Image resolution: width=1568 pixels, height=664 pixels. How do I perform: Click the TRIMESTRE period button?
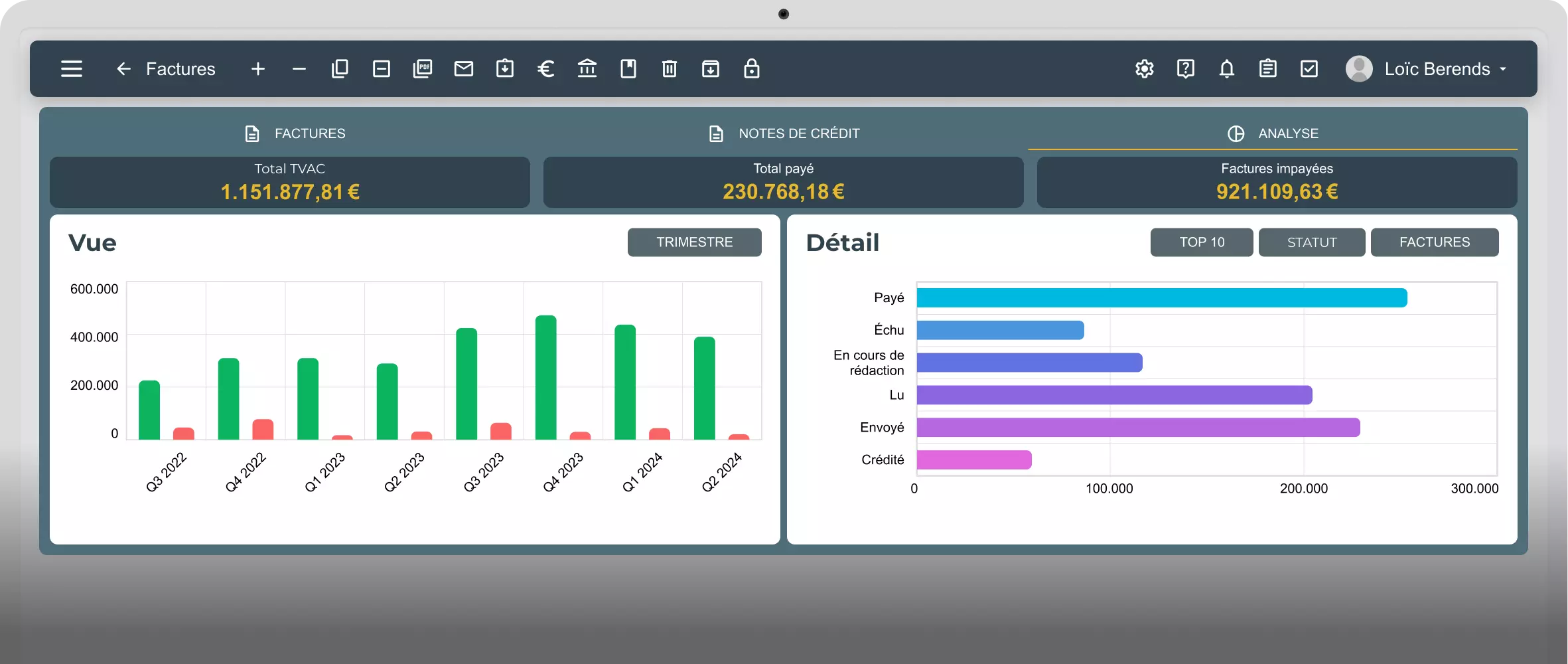(695, 242)
